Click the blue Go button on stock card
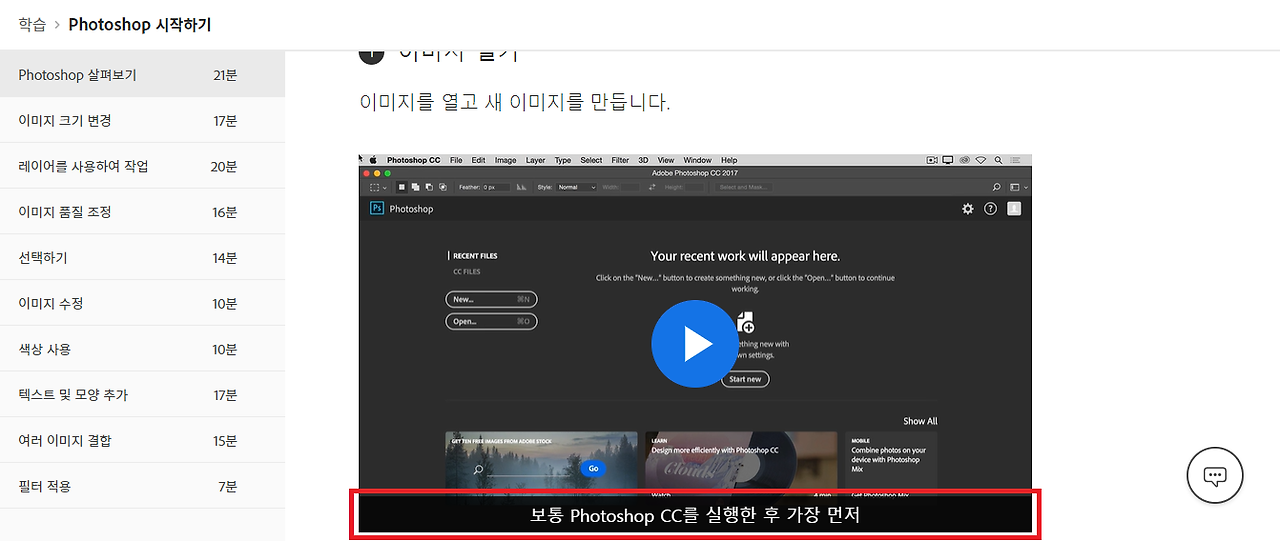This screenshot has height=541, width=1280. [593, 468]
